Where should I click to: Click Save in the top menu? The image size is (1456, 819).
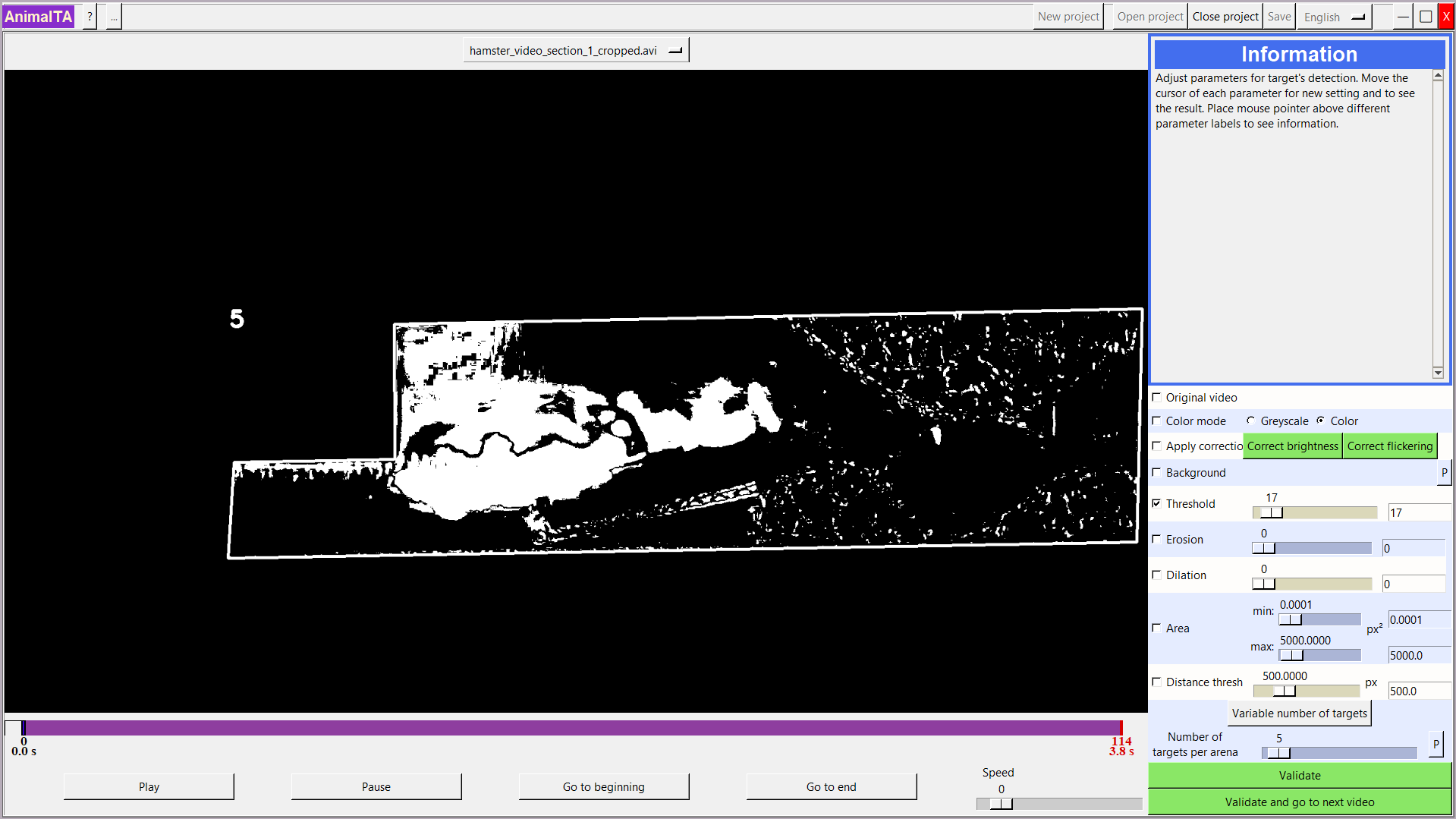(1278, 17)
